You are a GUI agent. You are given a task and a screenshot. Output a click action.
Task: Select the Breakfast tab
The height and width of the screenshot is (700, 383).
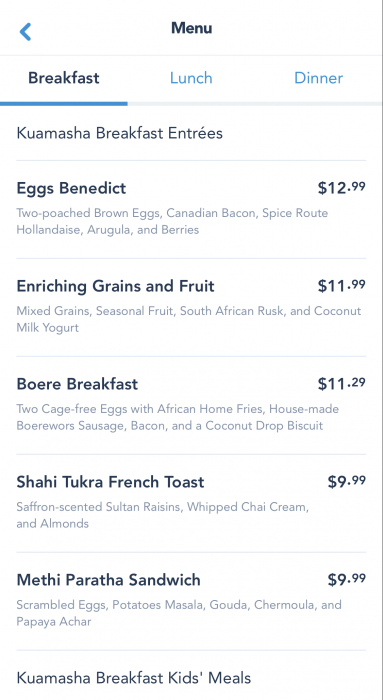64,78
